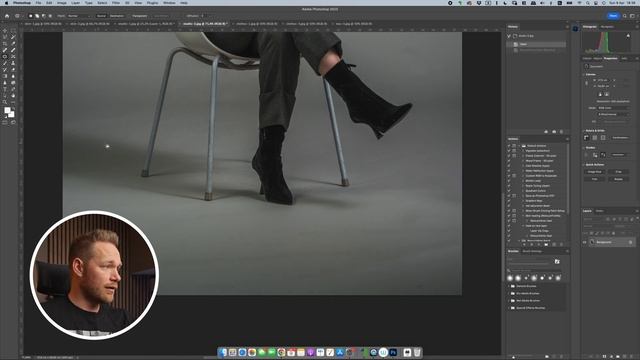Toggle checkmark for Default Actions set
Viewport: 640px width, 360px height.
click(x=509, y=146)
